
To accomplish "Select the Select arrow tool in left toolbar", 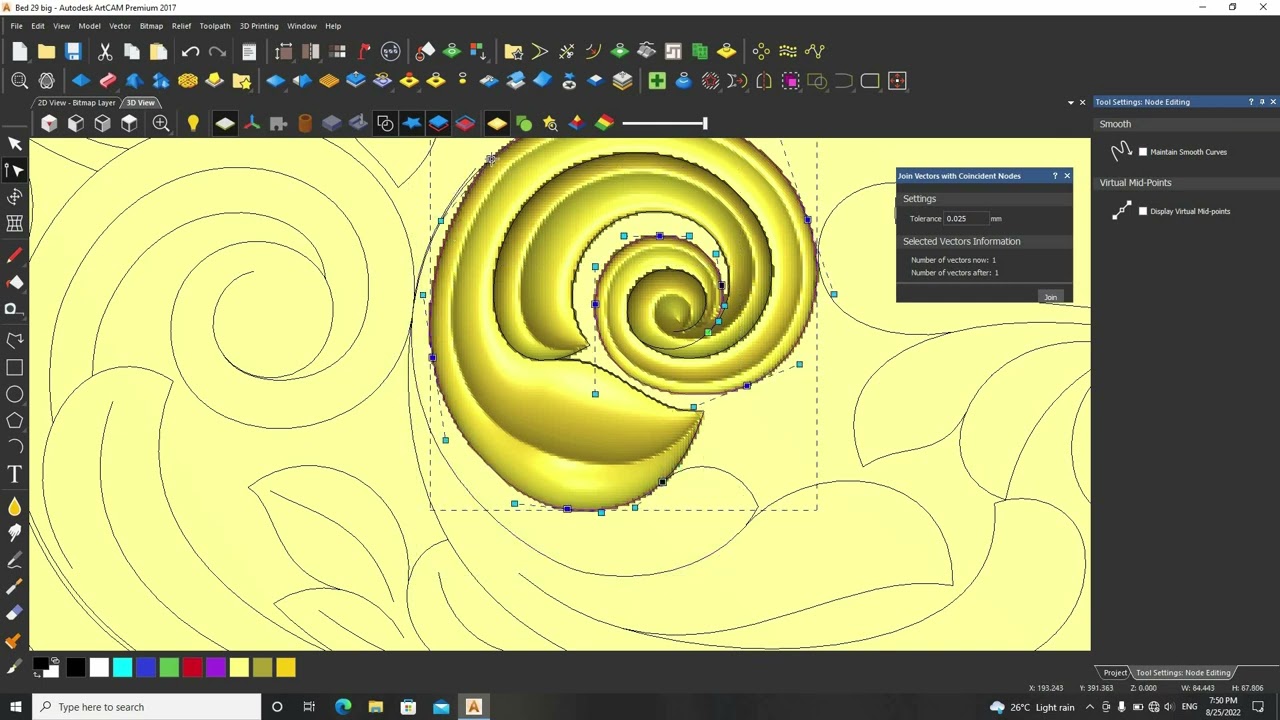I will coord(15,144).
